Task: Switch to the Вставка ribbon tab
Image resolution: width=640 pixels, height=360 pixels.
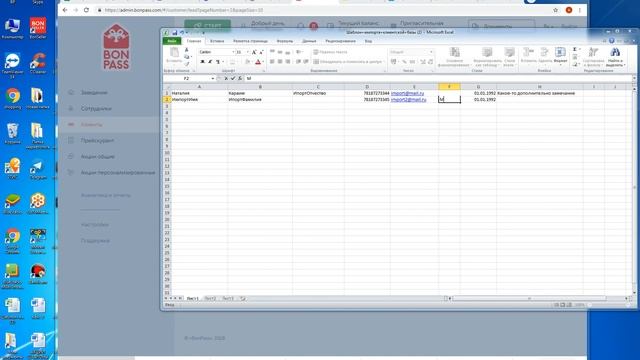Action: click(x=217, y=41)
